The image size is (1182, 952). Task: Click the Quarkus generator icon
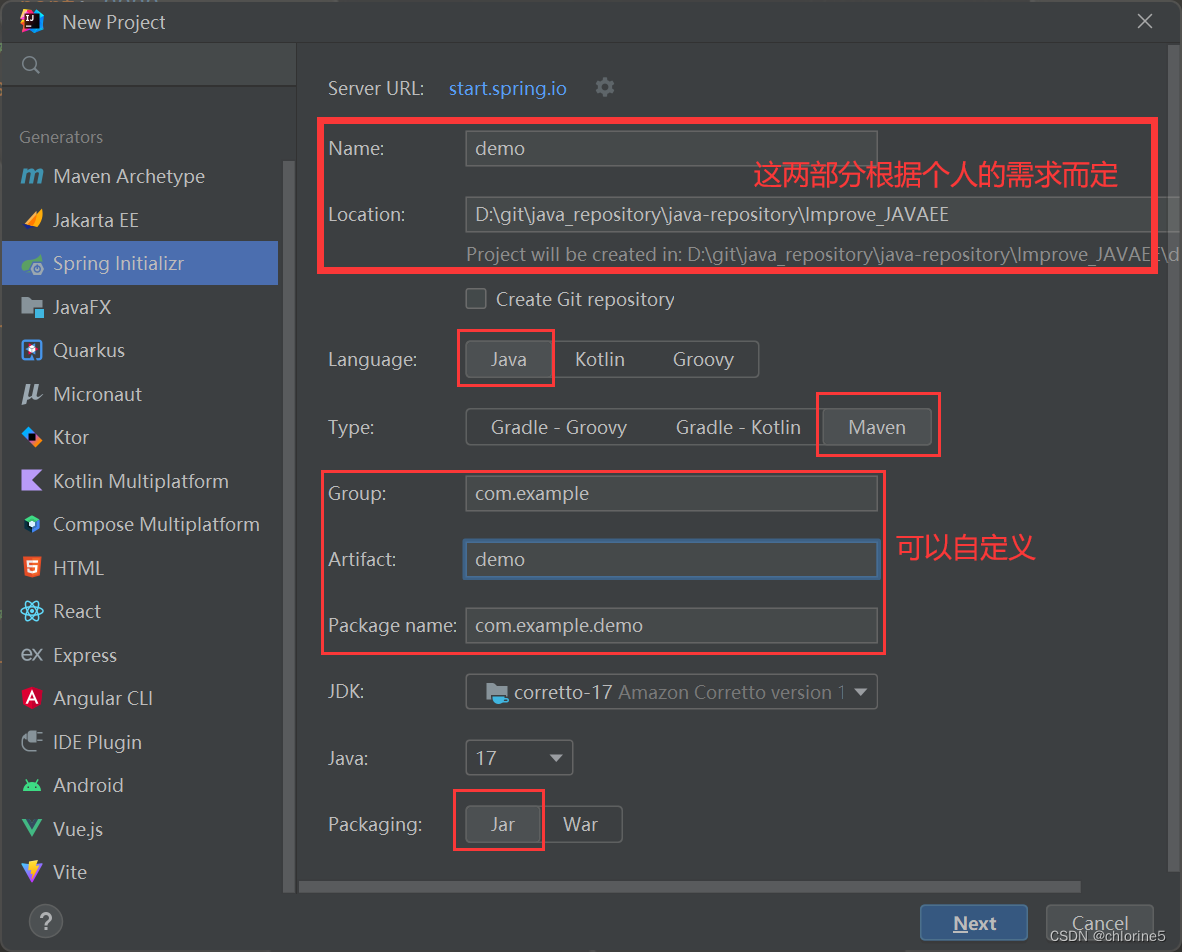click(x=32, y=350)
